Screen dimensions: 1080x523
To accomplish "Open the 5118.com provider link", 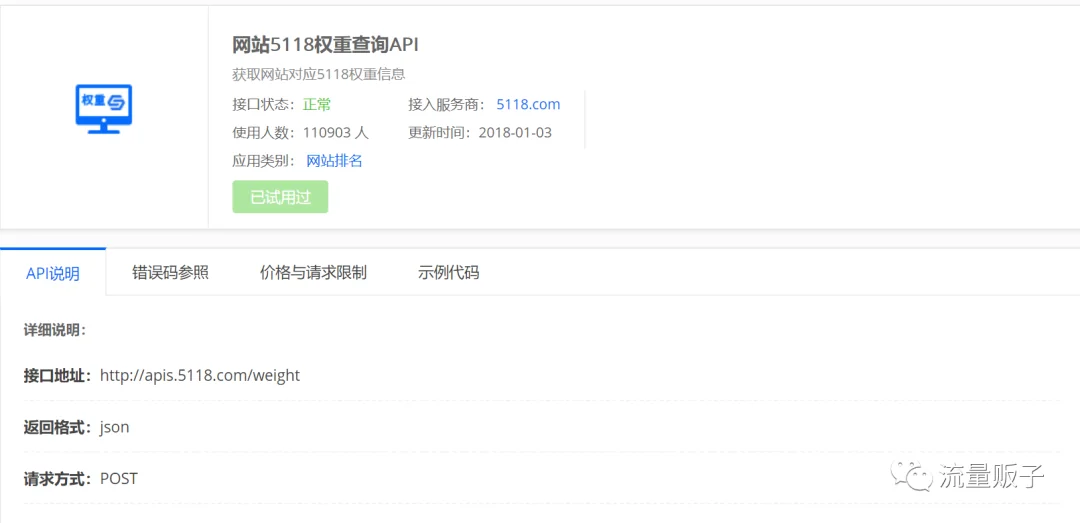I will tap(528, 105).
